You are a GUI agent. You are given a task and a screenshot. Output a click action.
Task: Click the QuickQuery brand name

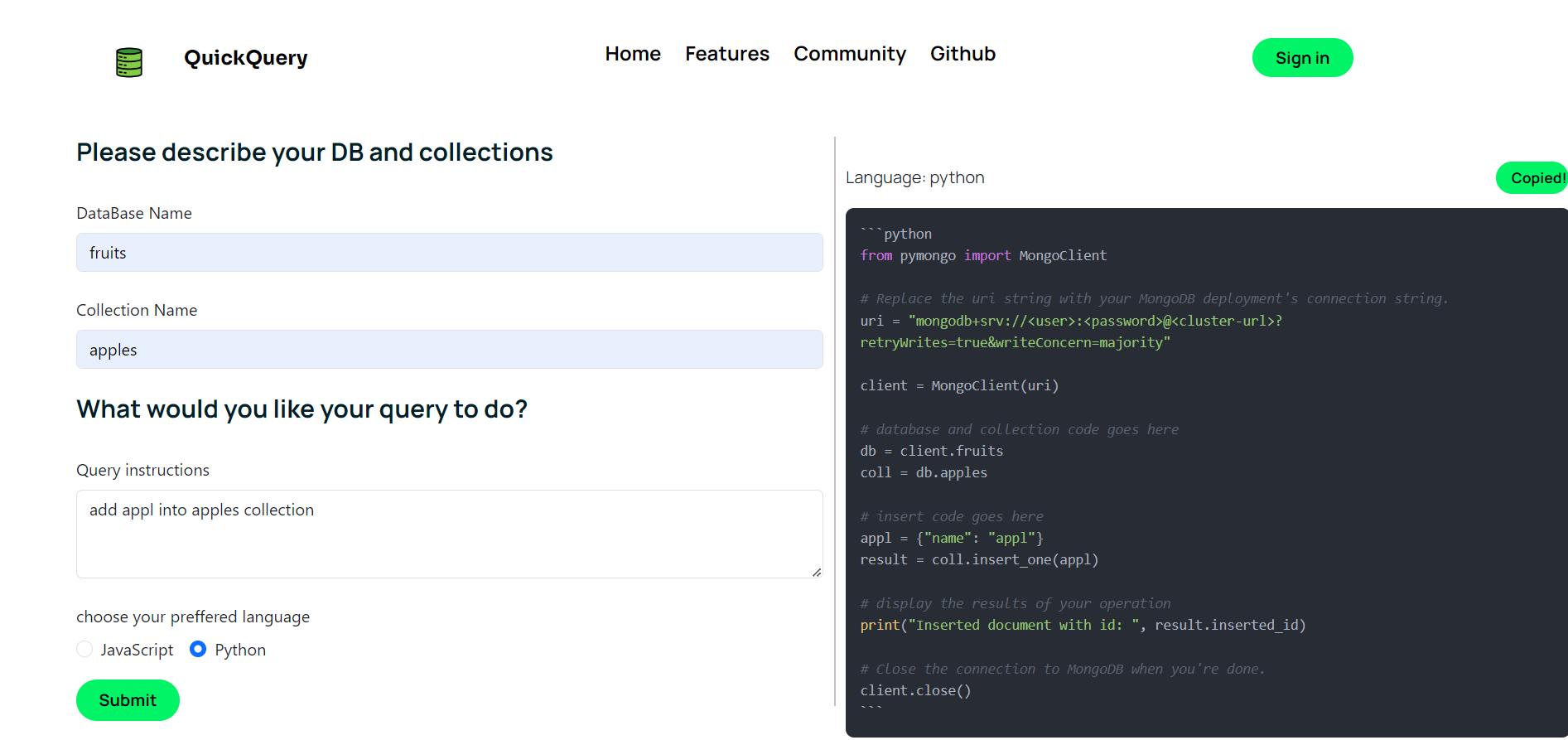point(246,58)
